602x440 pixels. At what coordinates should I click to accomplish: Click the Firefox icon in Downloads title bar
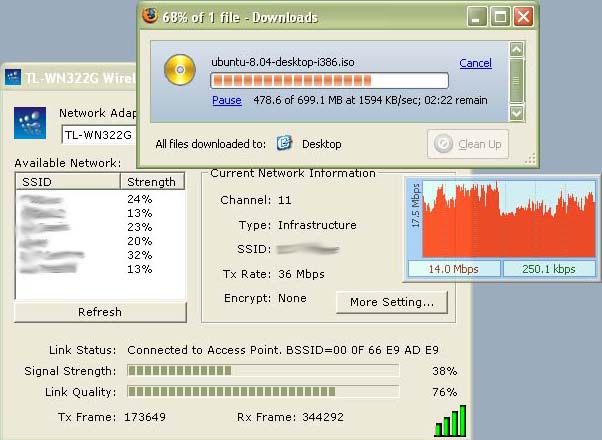click(x=150, y=16)
